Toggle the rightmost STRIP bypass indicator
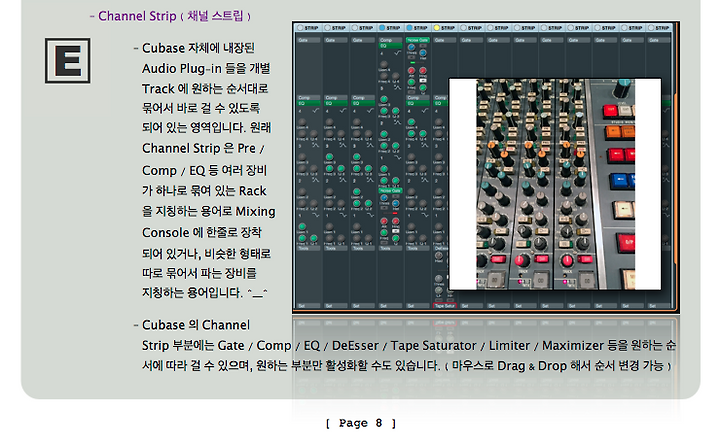 (x=651, y=28)
